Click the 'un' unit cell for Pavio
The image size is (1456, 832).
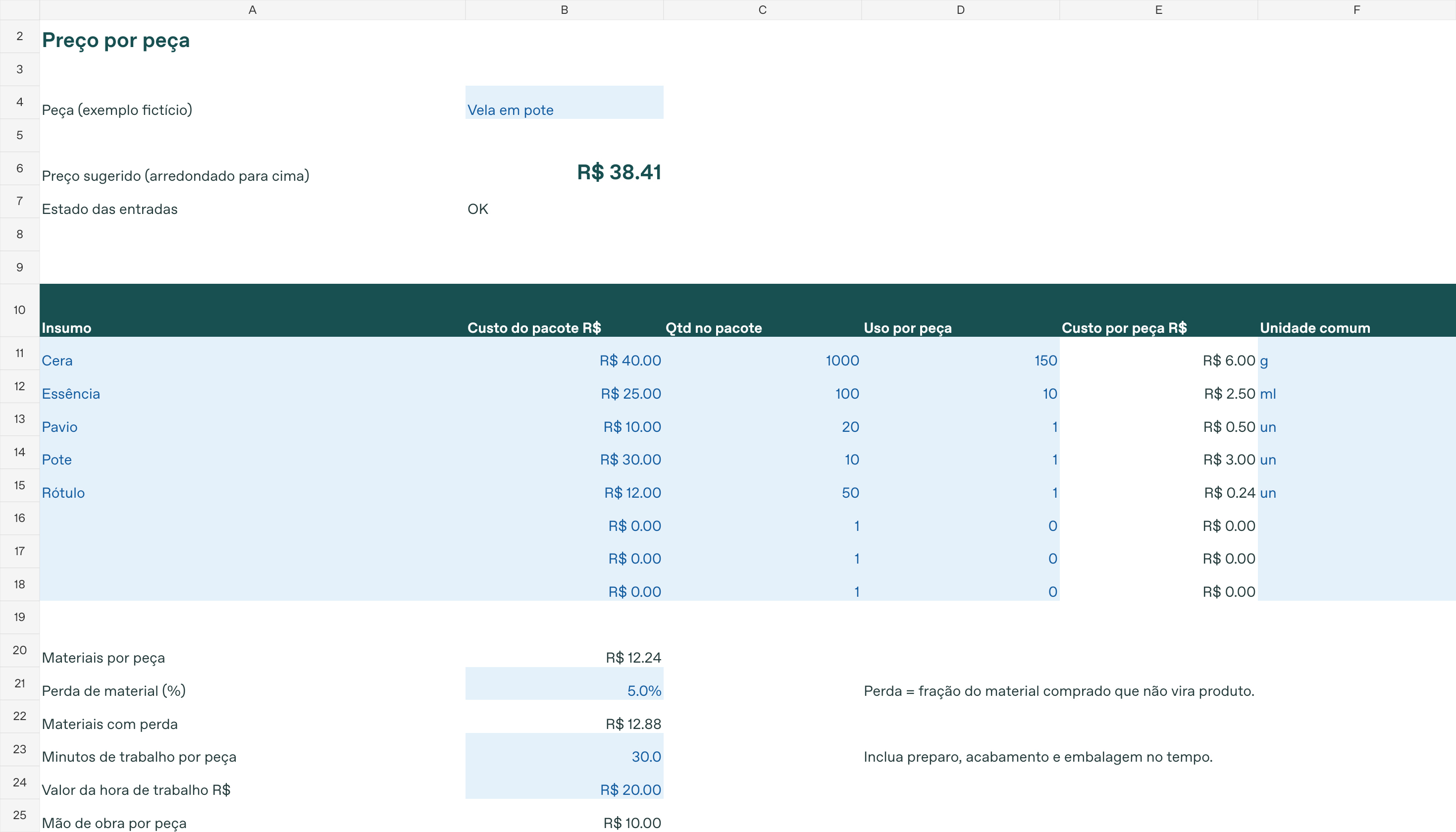1356,419
